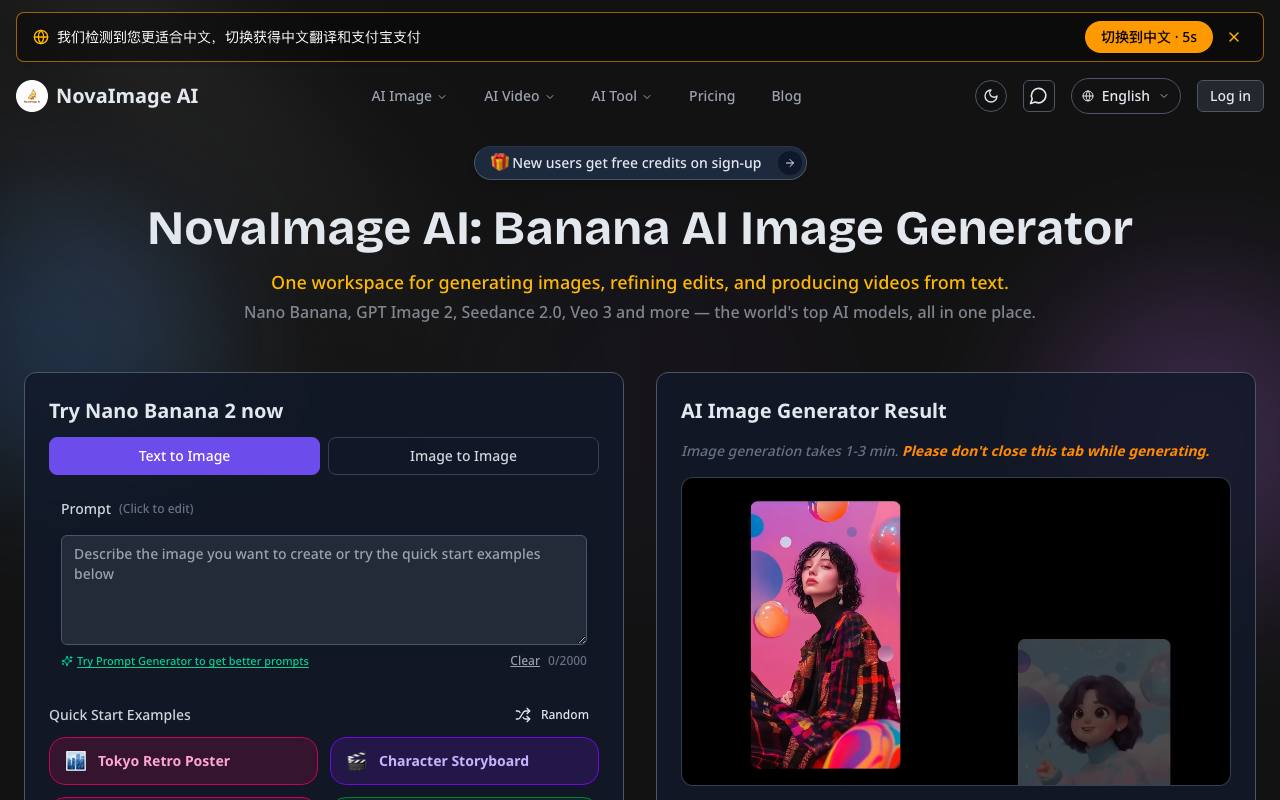Click the gray "Nano Banana, GPT Image 2" model list line
This screenshot has height=800, width=1280.
pyautogui.click(x=640, y=312)
